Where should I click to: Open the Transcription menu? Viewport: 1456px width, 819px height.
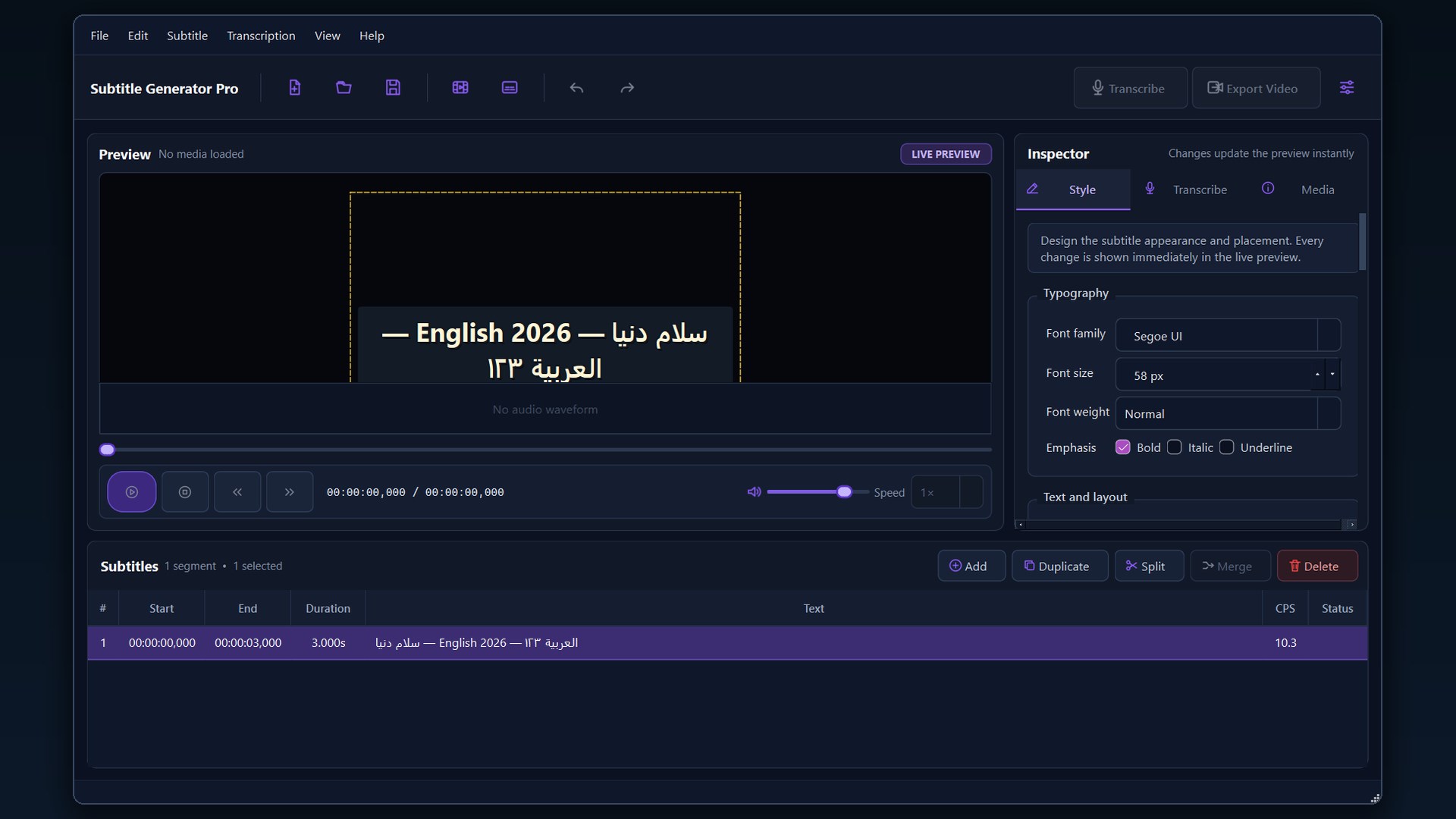(261, 36)
